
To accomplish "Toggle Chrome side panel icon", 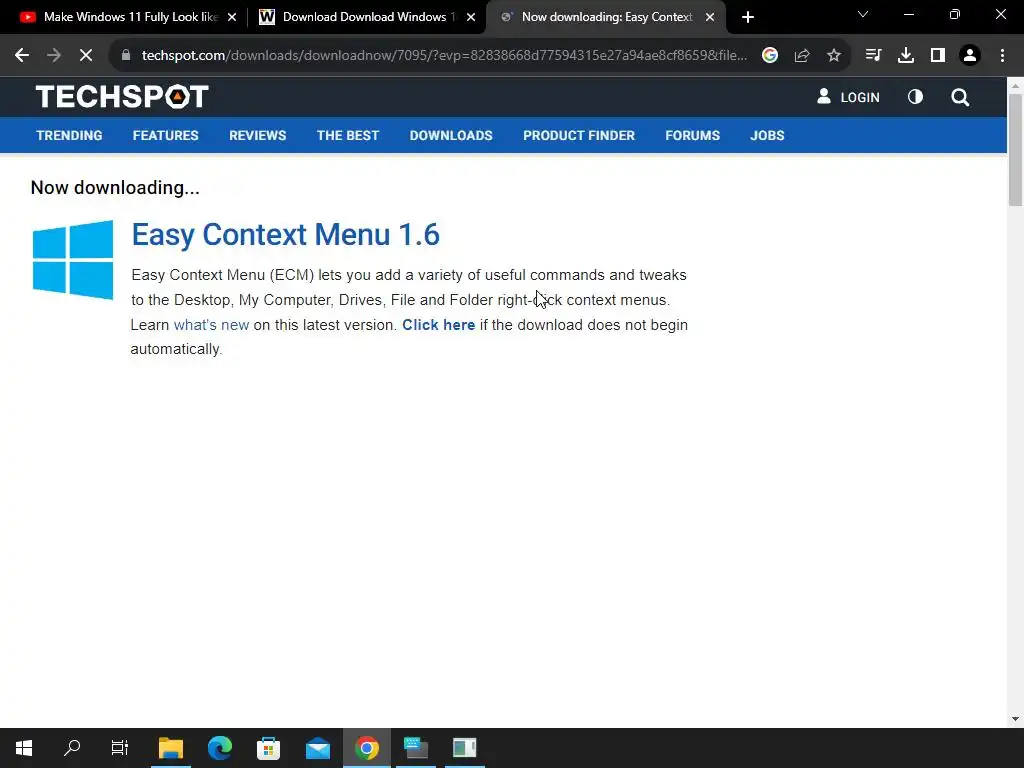I will (938, 56).
